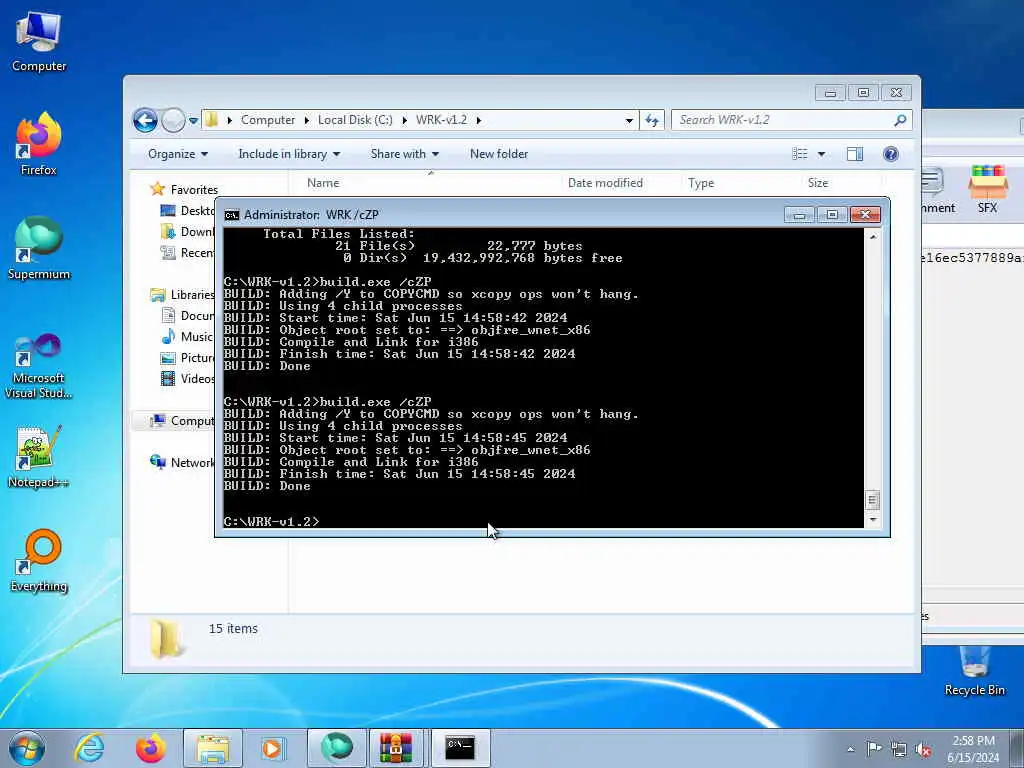
Task: Open the Computer desktop icon
Action: coord(39,42)
